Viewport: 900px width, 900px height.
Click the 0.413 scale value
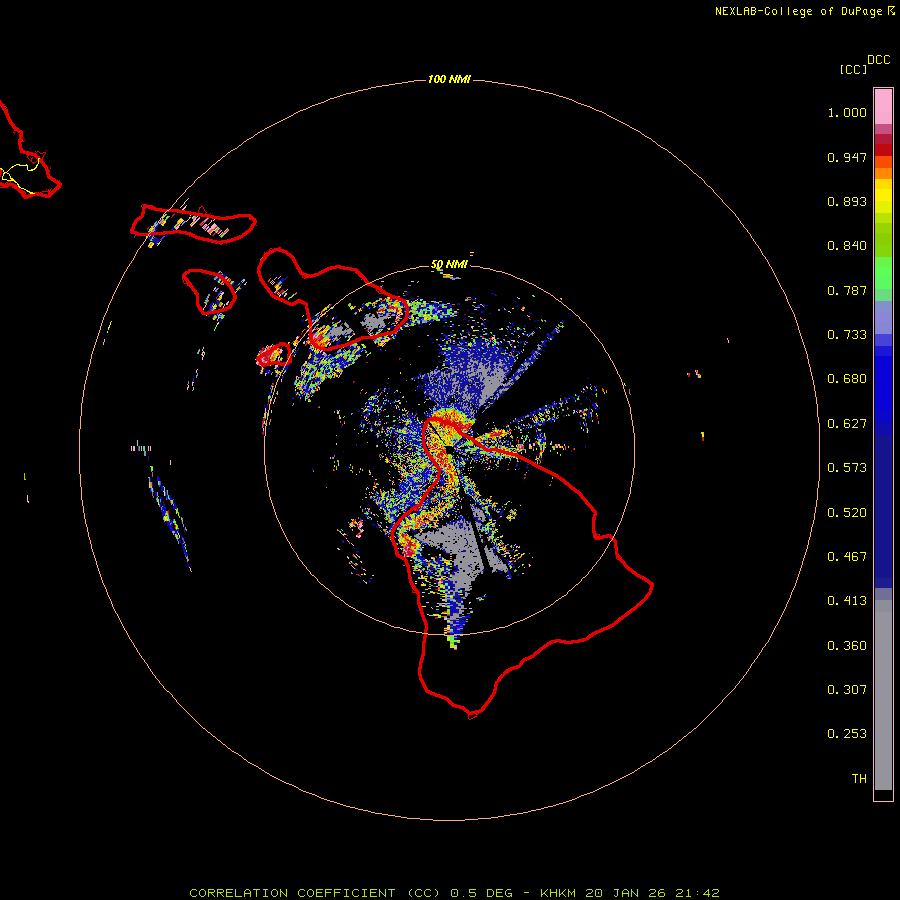pyautogui.click(x=847, y=601)
